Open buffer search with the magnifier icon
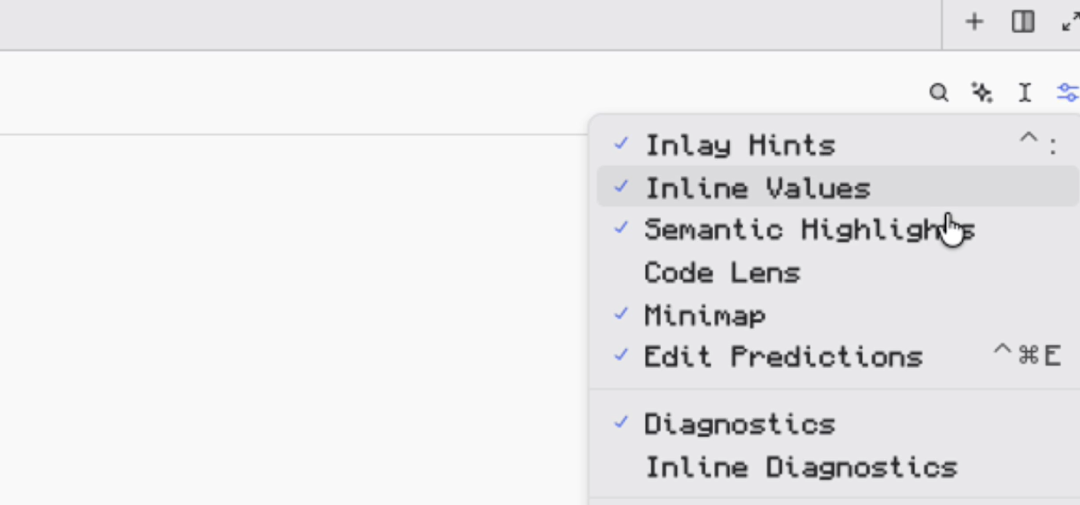The image size is (1080, 505). [939, 92]
